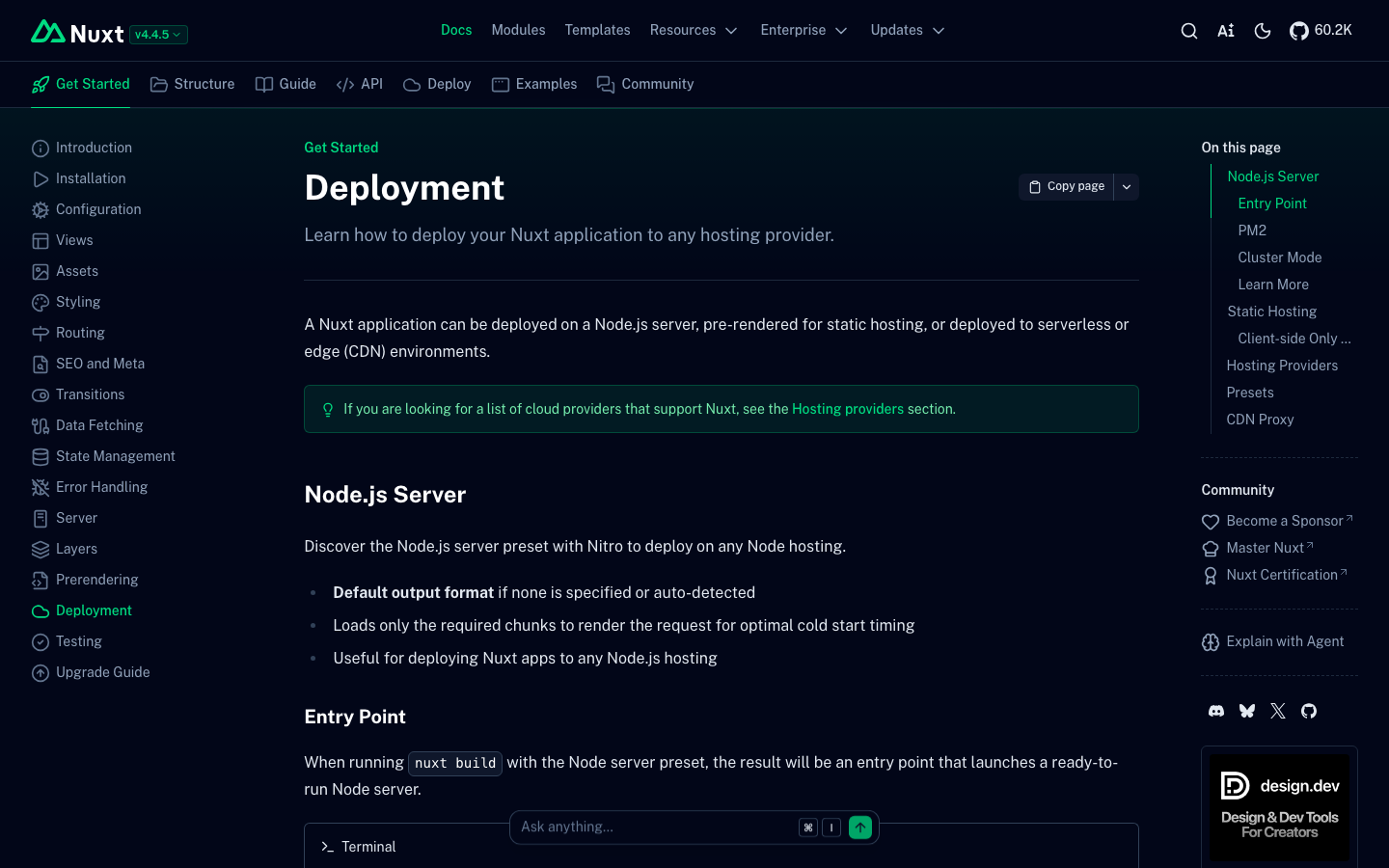Open Become a Sponsor link
The image size is (1389, 868).
tap(1277, 521)
